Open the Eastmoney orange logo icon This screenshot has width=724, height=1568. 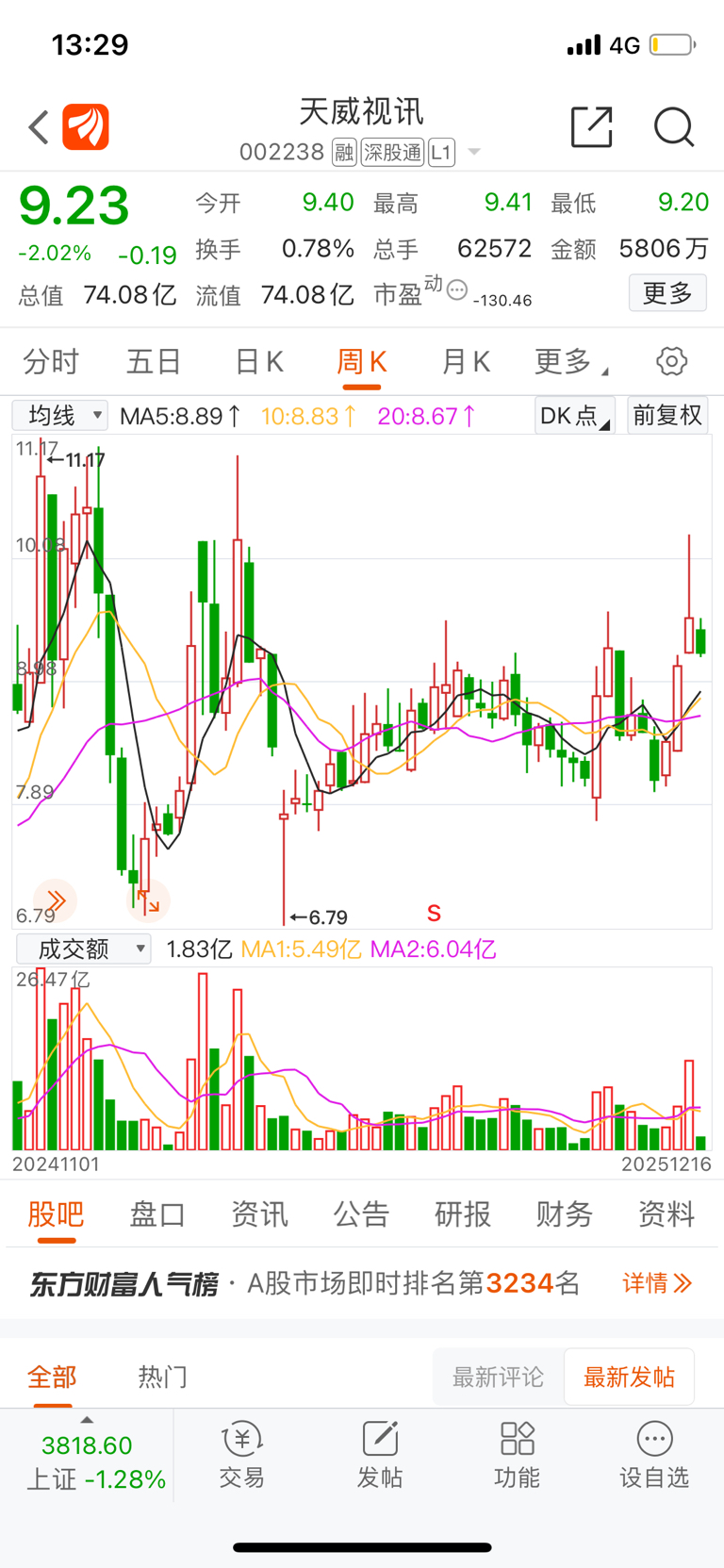86,127
